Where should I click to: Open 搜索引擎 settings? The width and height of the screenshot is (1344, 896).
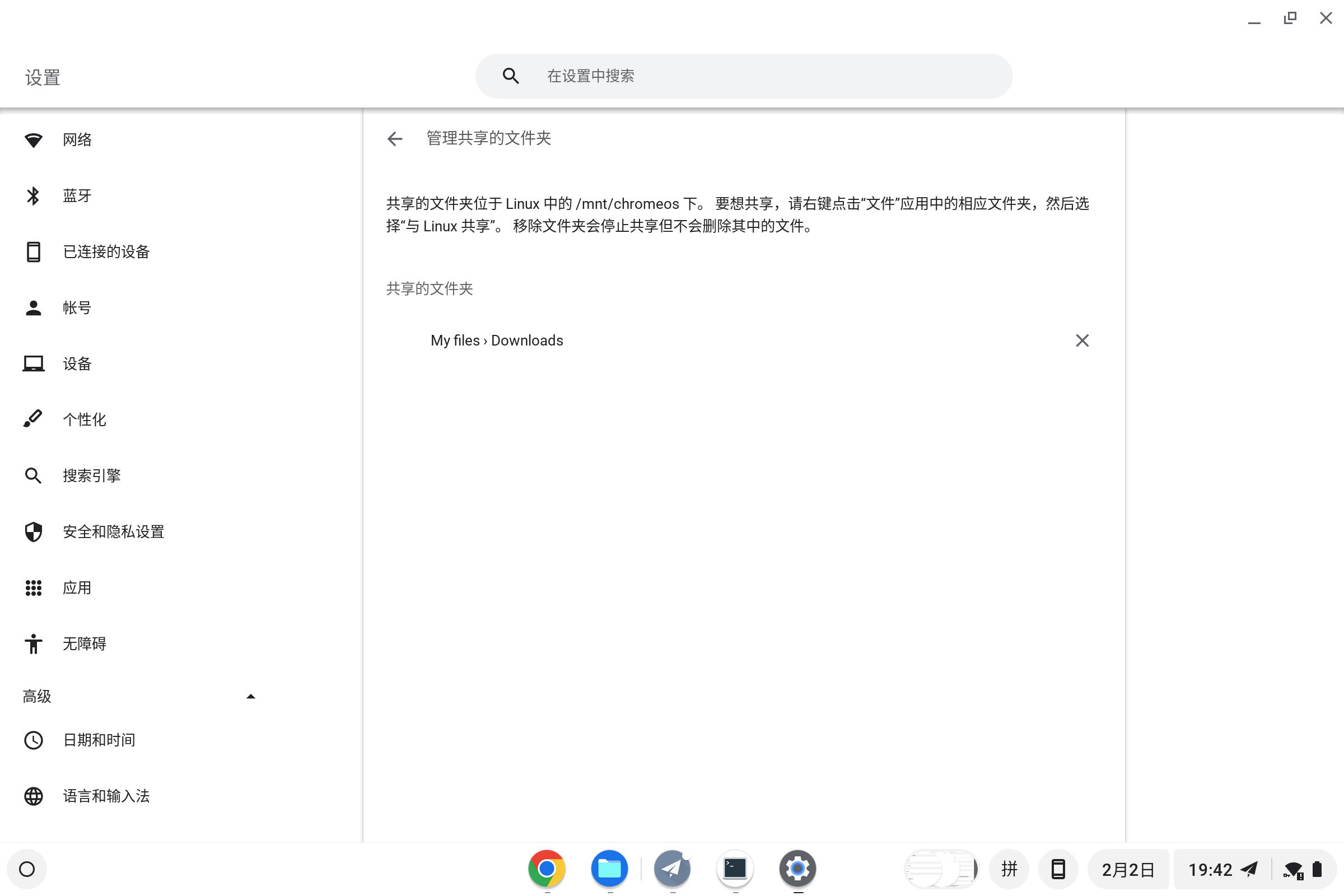coord(91,475)
